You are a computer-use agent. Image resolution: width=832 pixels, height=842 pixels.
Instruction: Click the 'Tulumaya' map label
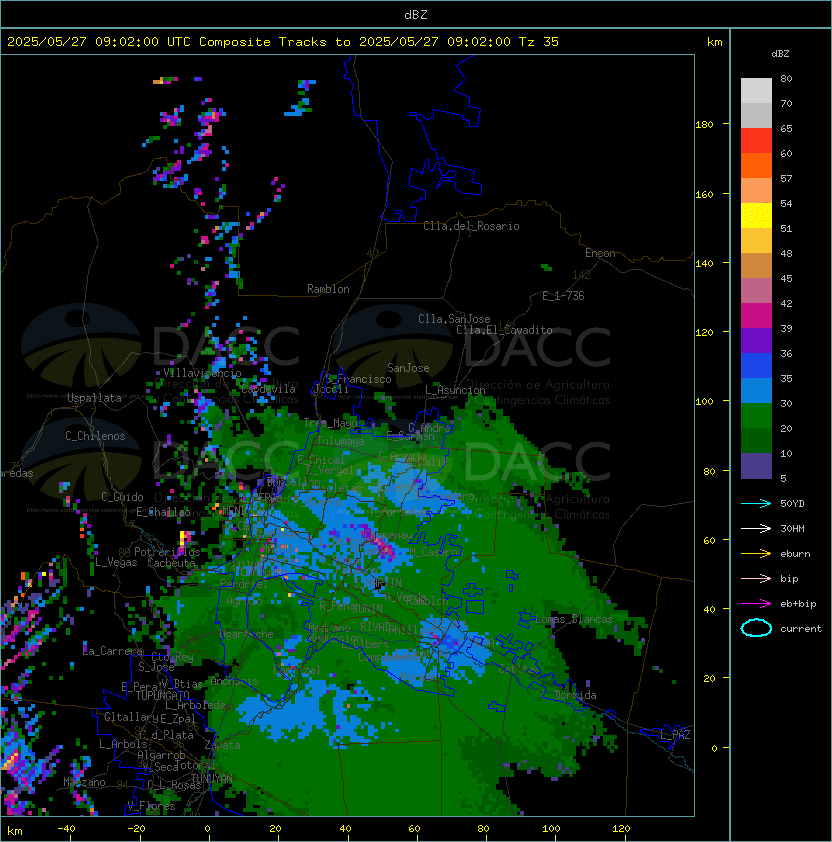(x=341, y=441)
